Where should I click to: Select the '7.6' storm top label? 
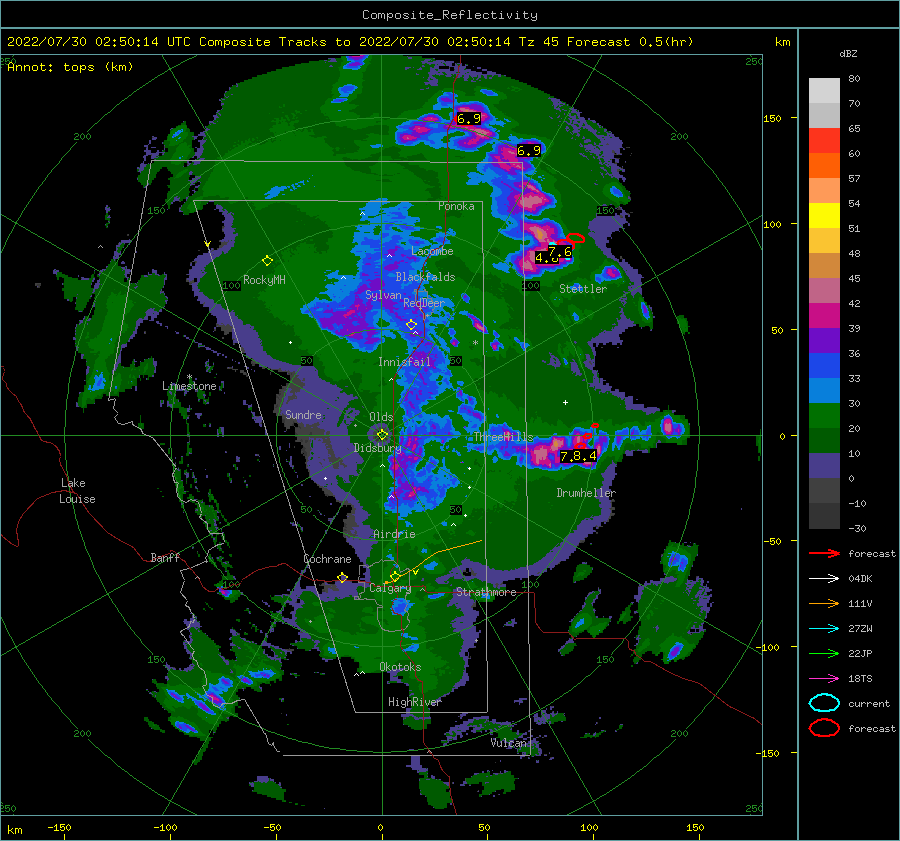(560, 251)
